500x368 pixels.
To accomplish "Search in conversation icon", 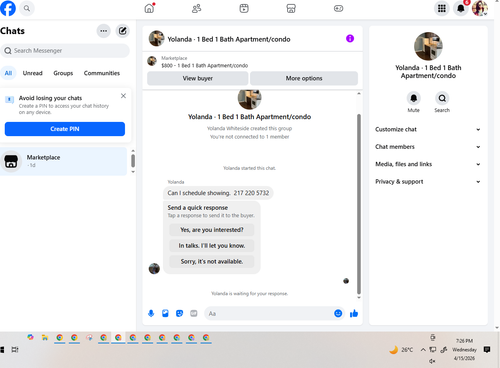I will [442, 98].
